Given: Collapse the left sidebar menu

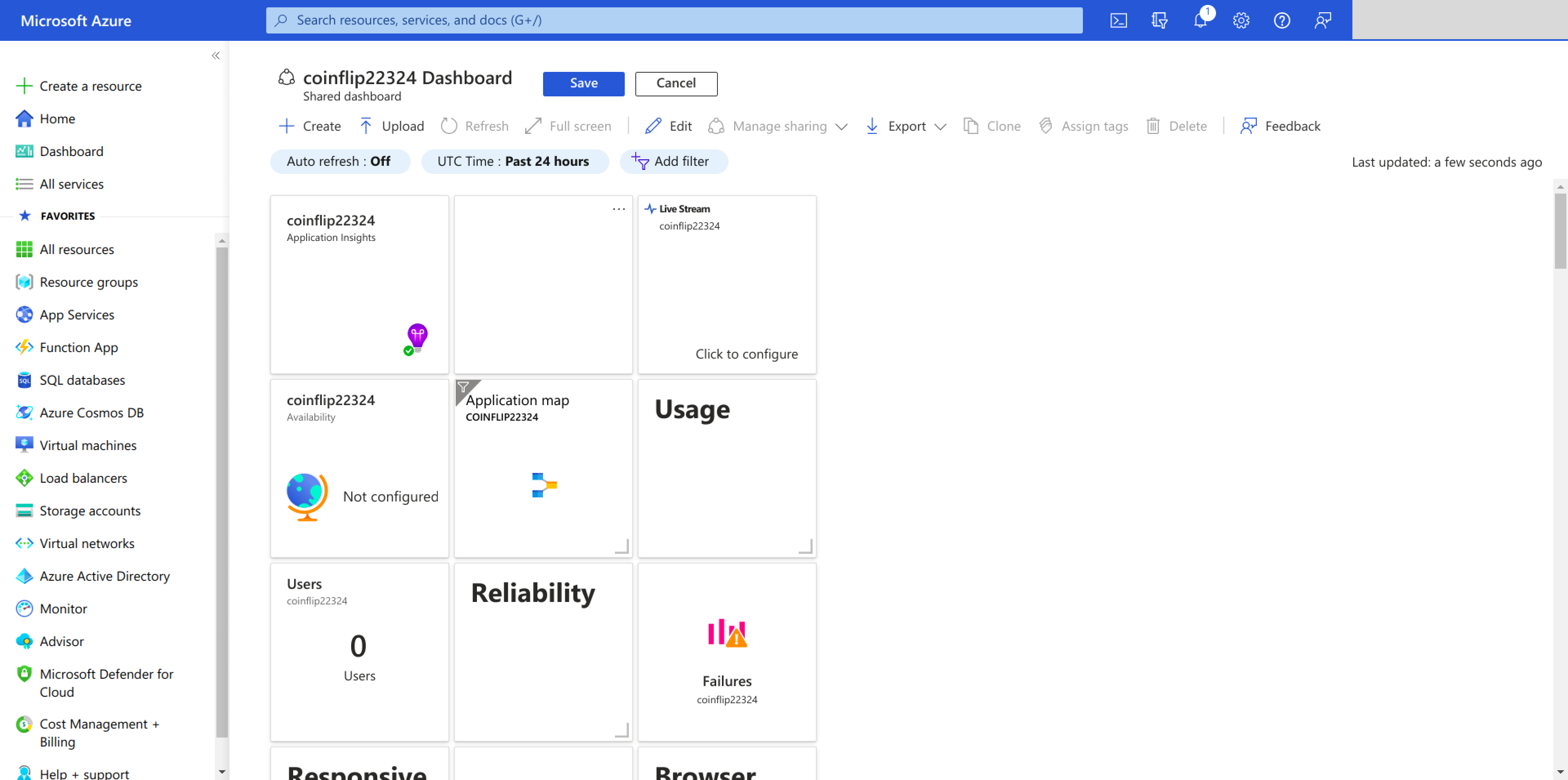Looking at the screenshot, I should click(x=216, y=56).
